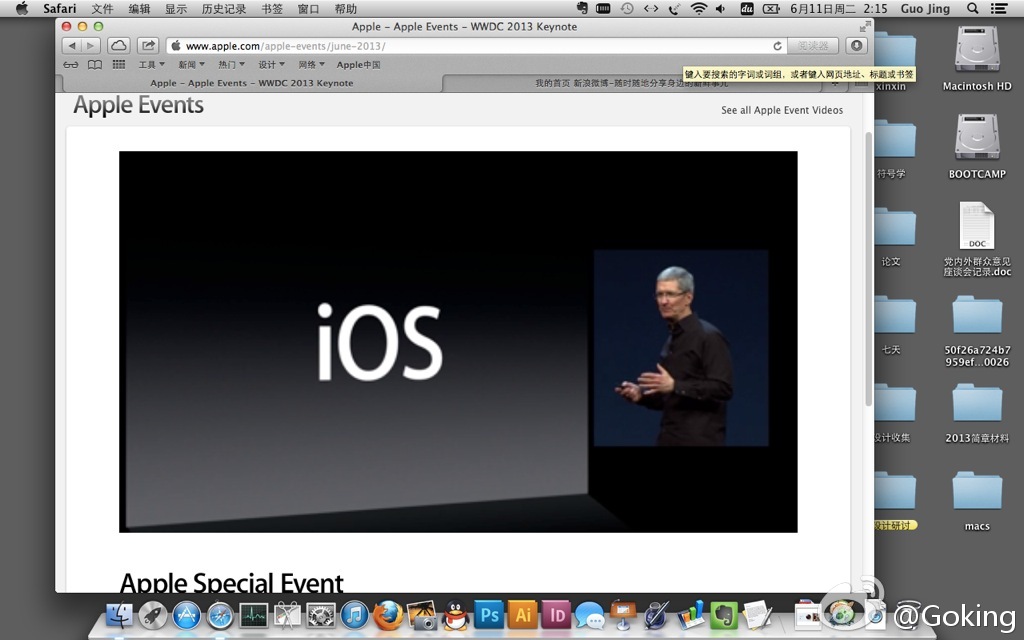The height and width of the screenshot is (640, 1024).
Task: Go back with Safari's back arrow
Action: pyautogui.click(x=72, y=46)
